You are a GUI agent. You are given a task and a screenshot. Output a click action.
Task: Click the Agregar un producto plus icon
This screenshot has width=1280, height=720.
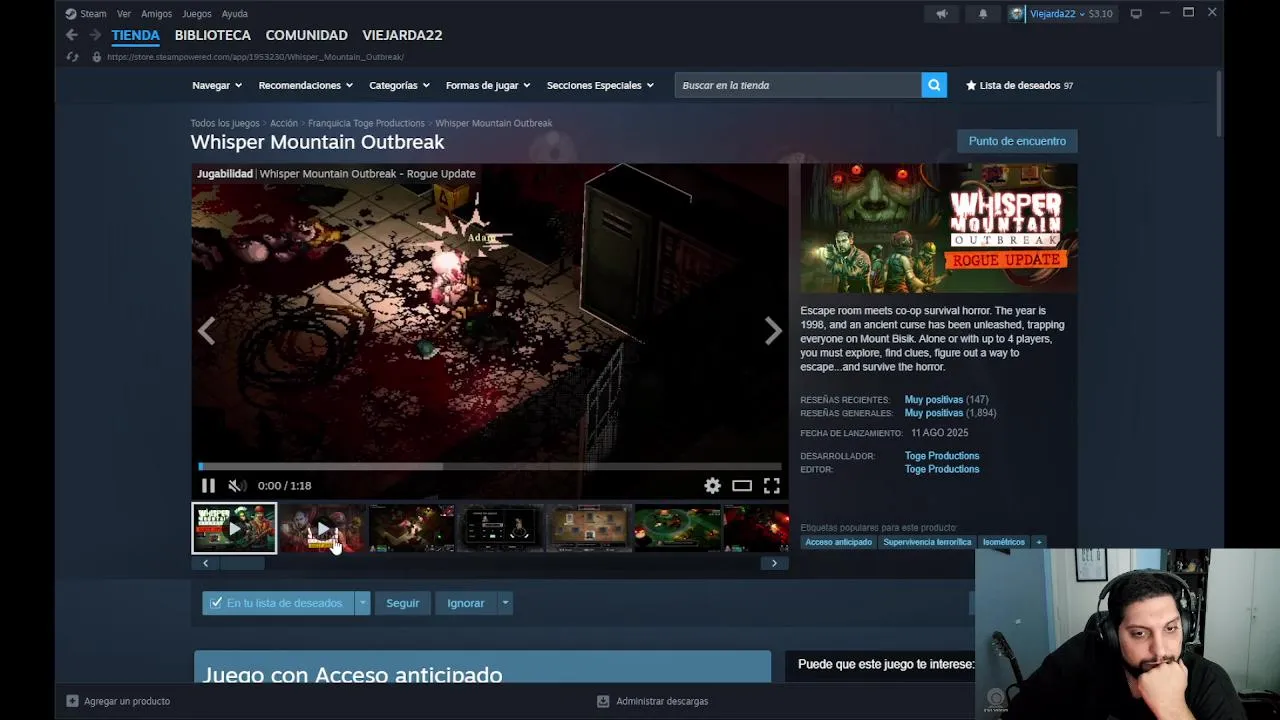[x=72, y=701]
